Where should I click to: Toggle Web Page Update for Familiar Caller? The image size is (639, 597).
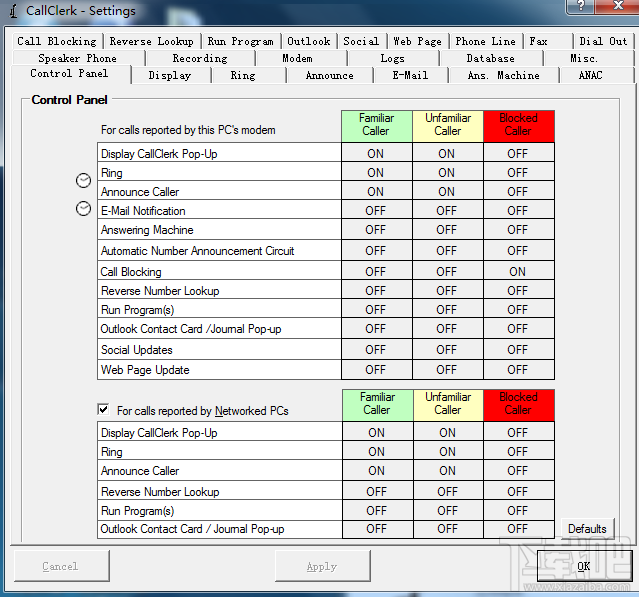[x=376, y=370]
